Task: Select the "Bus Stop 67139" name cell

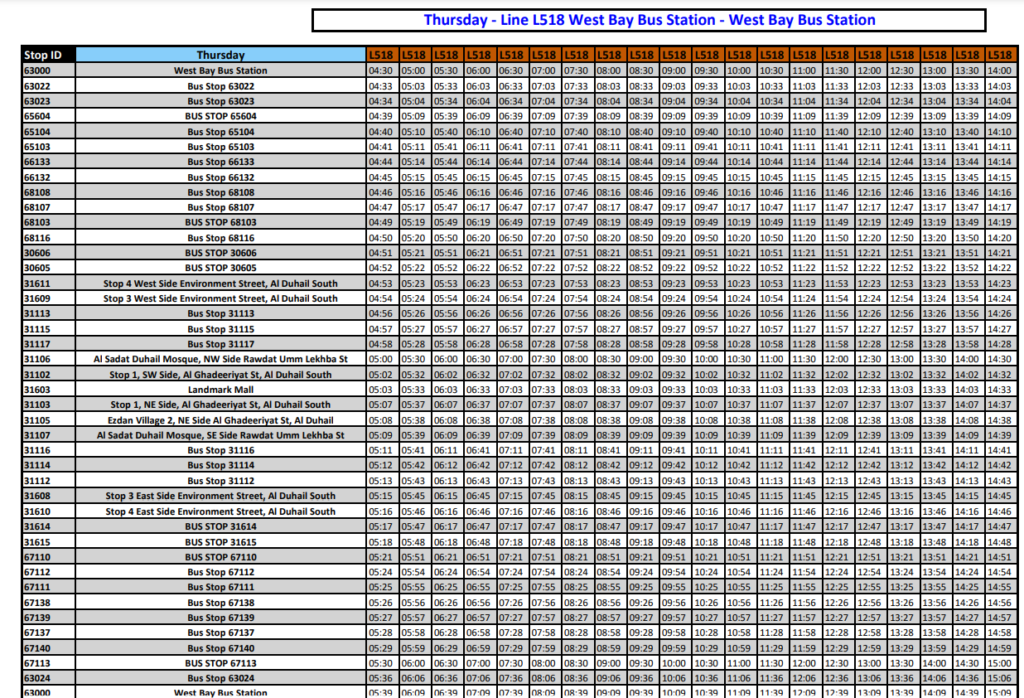Action: pos(220,617)
